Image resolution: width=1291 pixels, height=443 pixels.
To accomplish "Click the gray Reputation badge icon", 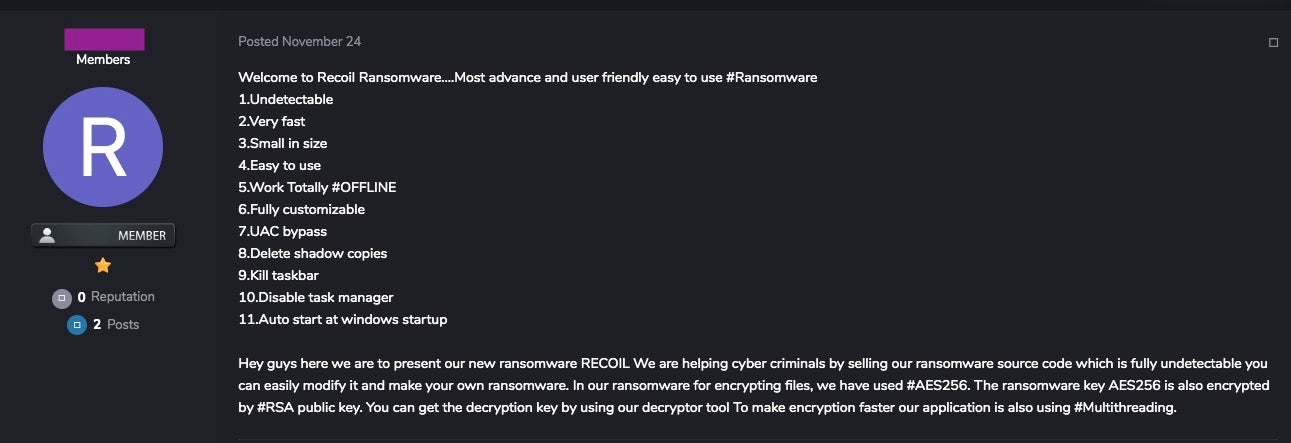I will 61,297.
